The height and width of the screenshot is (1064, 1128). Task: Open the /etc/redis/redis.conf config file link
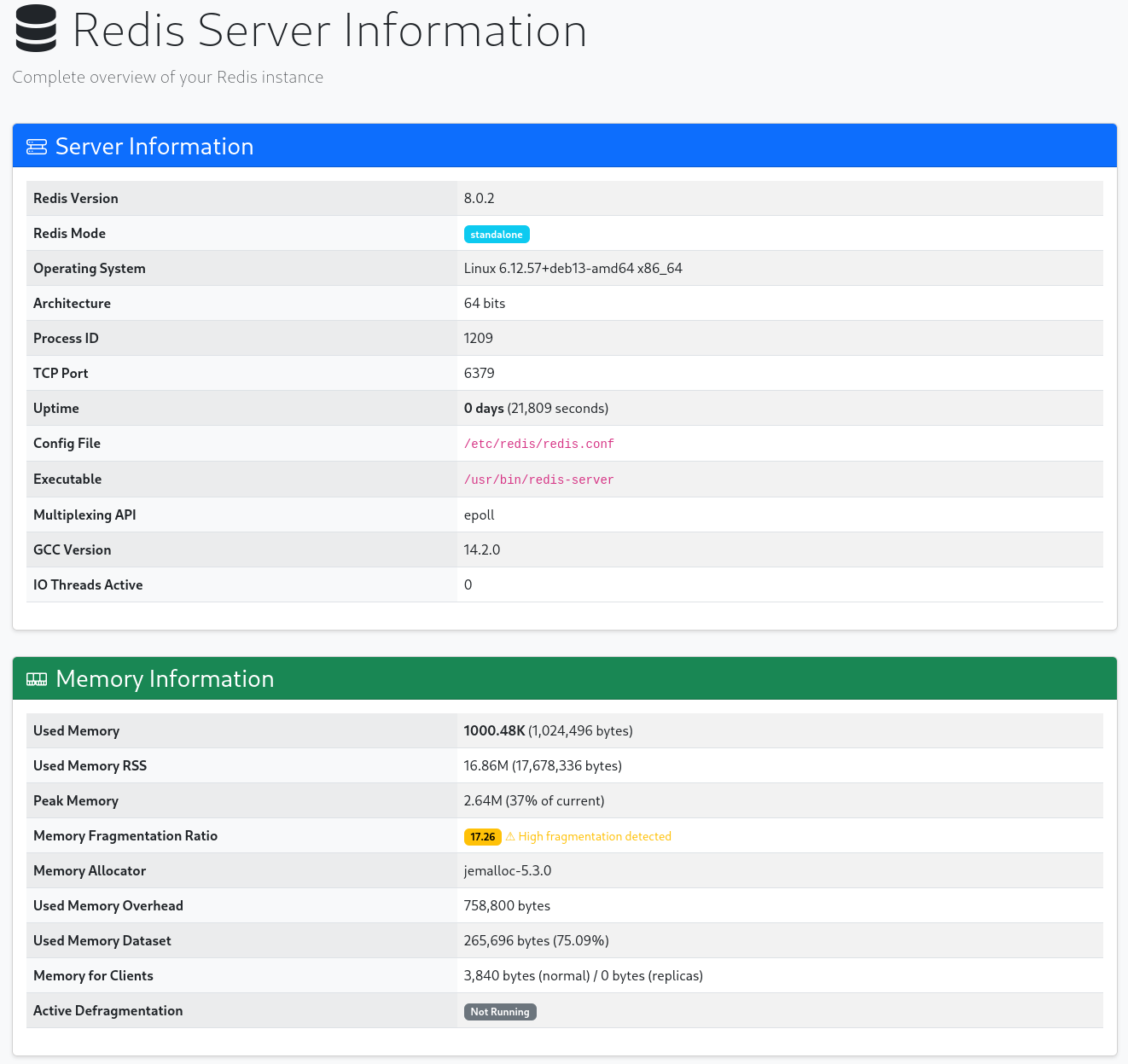[538, 444]
